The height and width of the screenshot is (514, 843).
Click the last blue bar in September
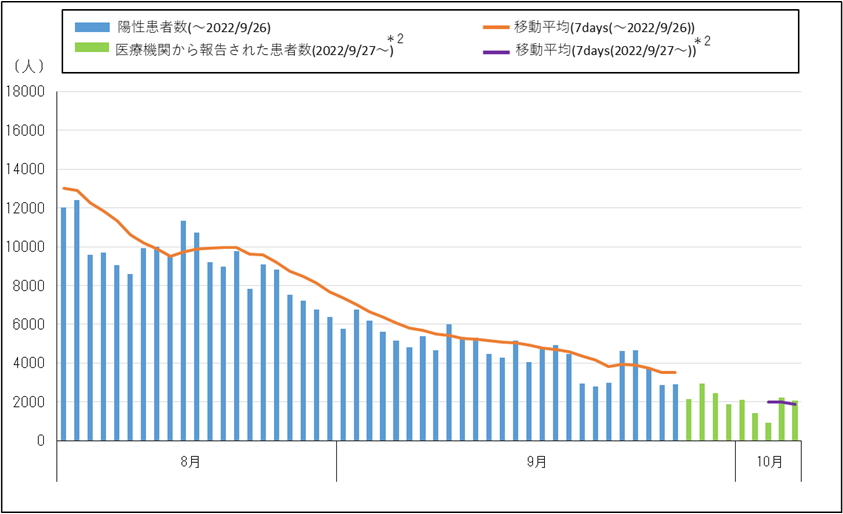pos(675,413)
